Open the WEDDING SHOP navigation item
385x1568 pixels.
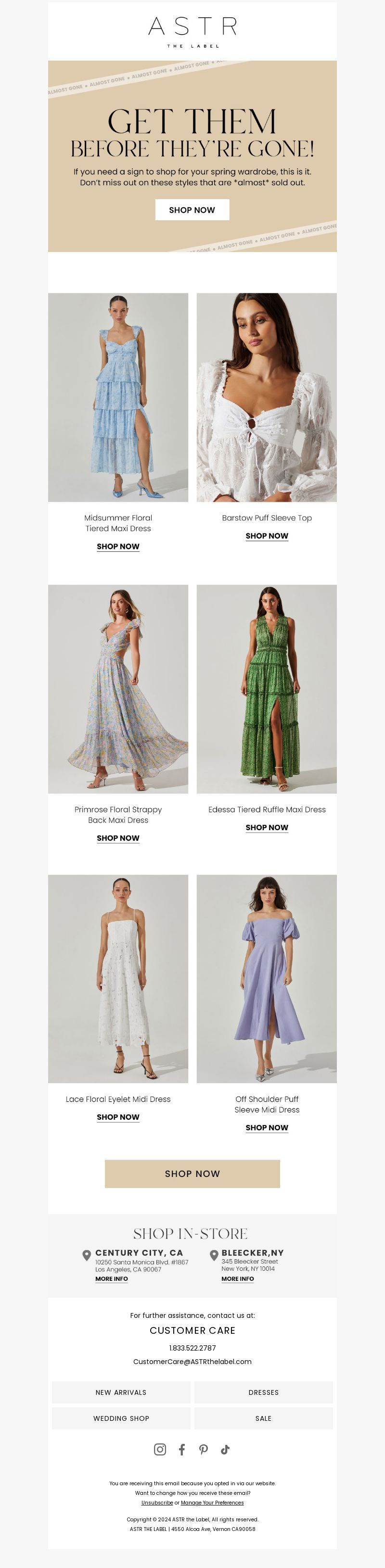coord(121,1417)
